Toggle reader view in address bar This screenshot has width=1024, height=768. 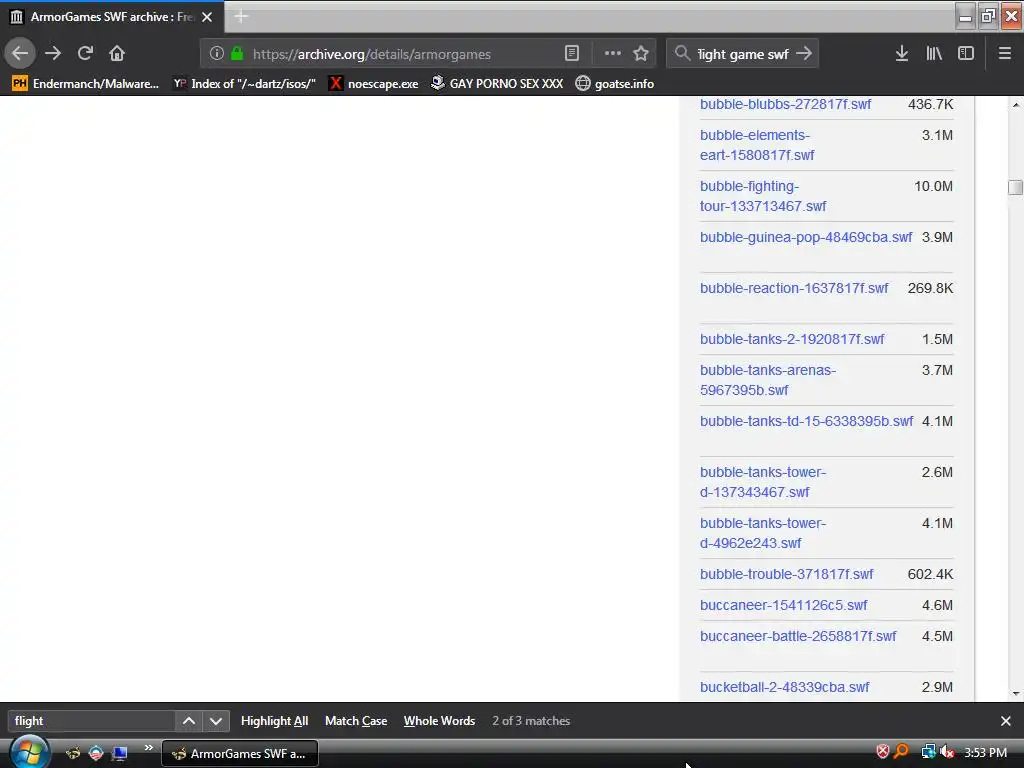pyautogui.click(x=571, y=54)
